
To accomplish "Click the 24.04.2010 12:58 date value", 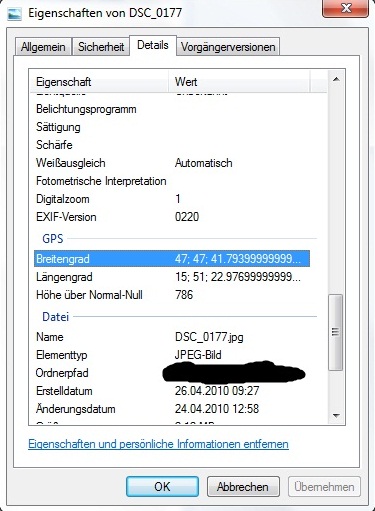I will (x=217, y=409).
